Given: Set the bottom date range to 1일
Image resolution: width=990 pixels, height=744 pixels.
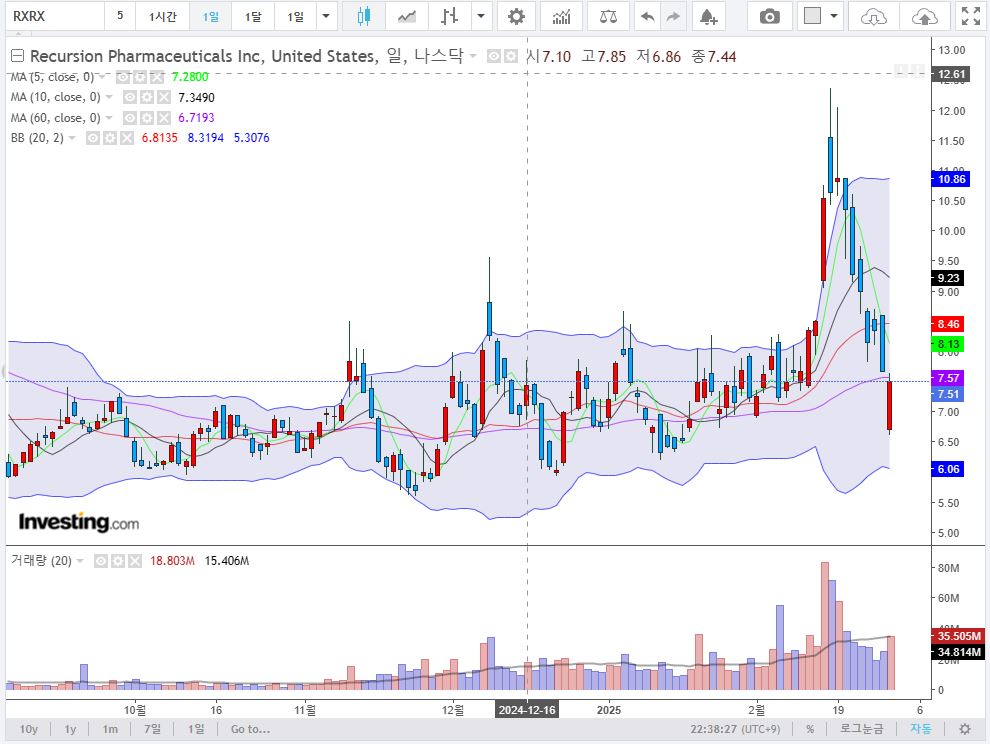Looking at the screenshot, I should point(196,729).
